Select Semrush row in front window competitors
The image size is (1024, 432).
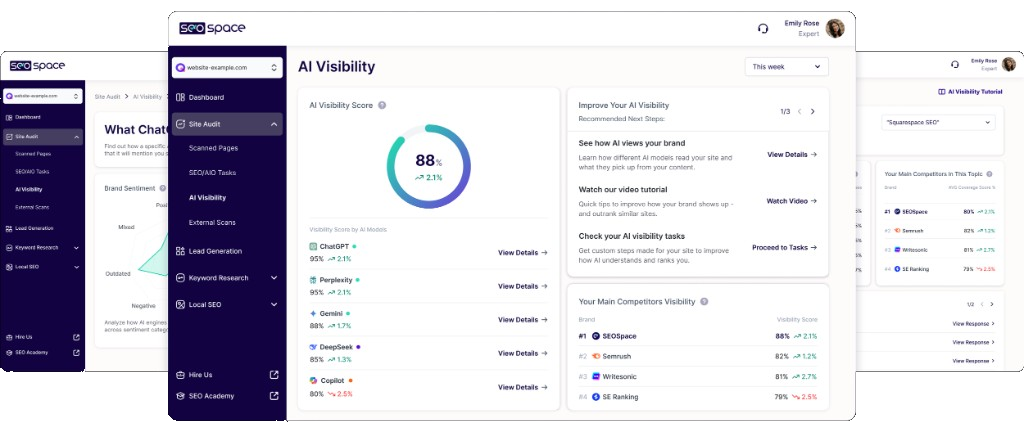697,356
